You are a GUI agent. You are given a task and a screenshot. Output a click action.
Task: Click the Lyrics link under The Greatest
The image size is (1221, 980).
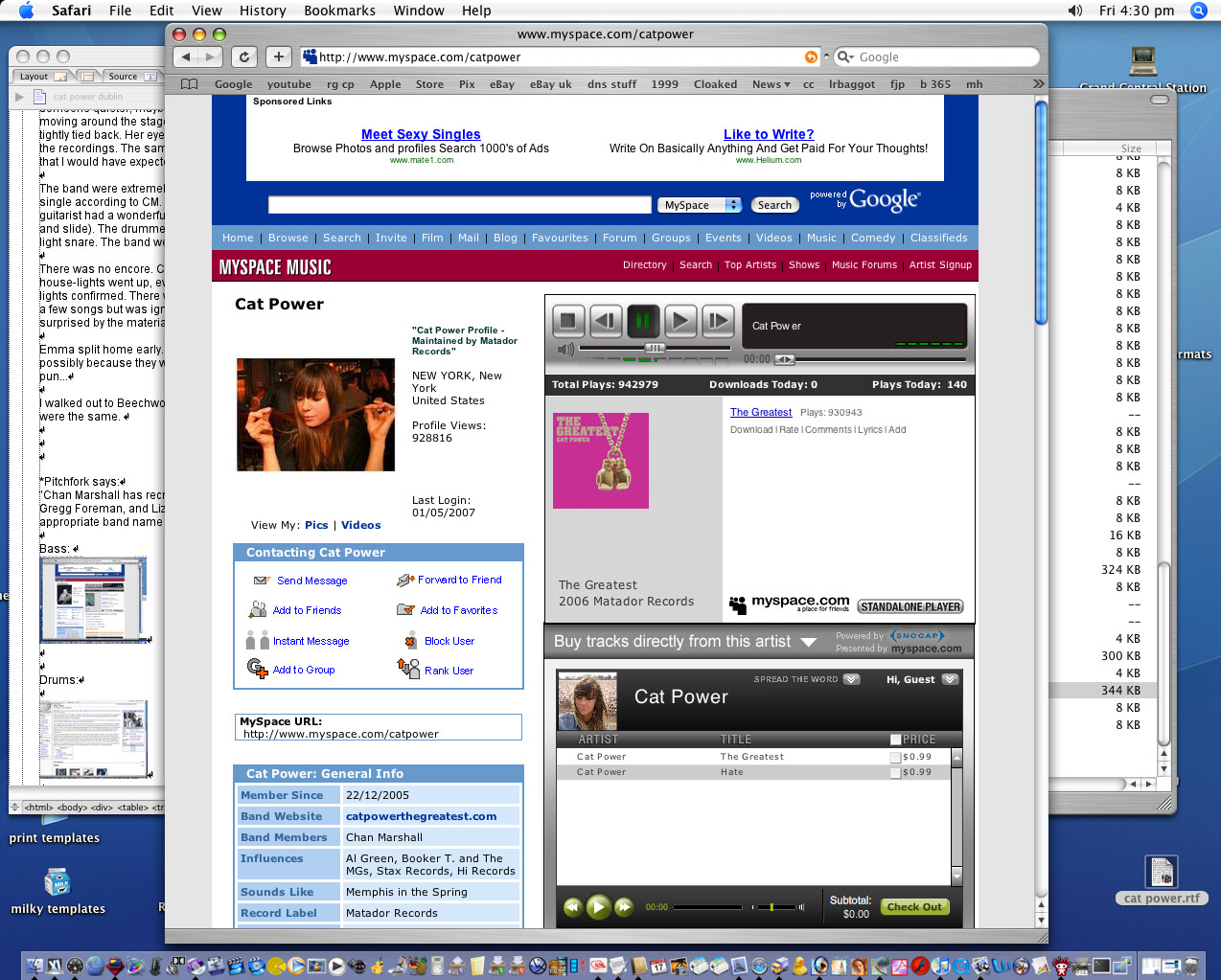coord(870,430)
